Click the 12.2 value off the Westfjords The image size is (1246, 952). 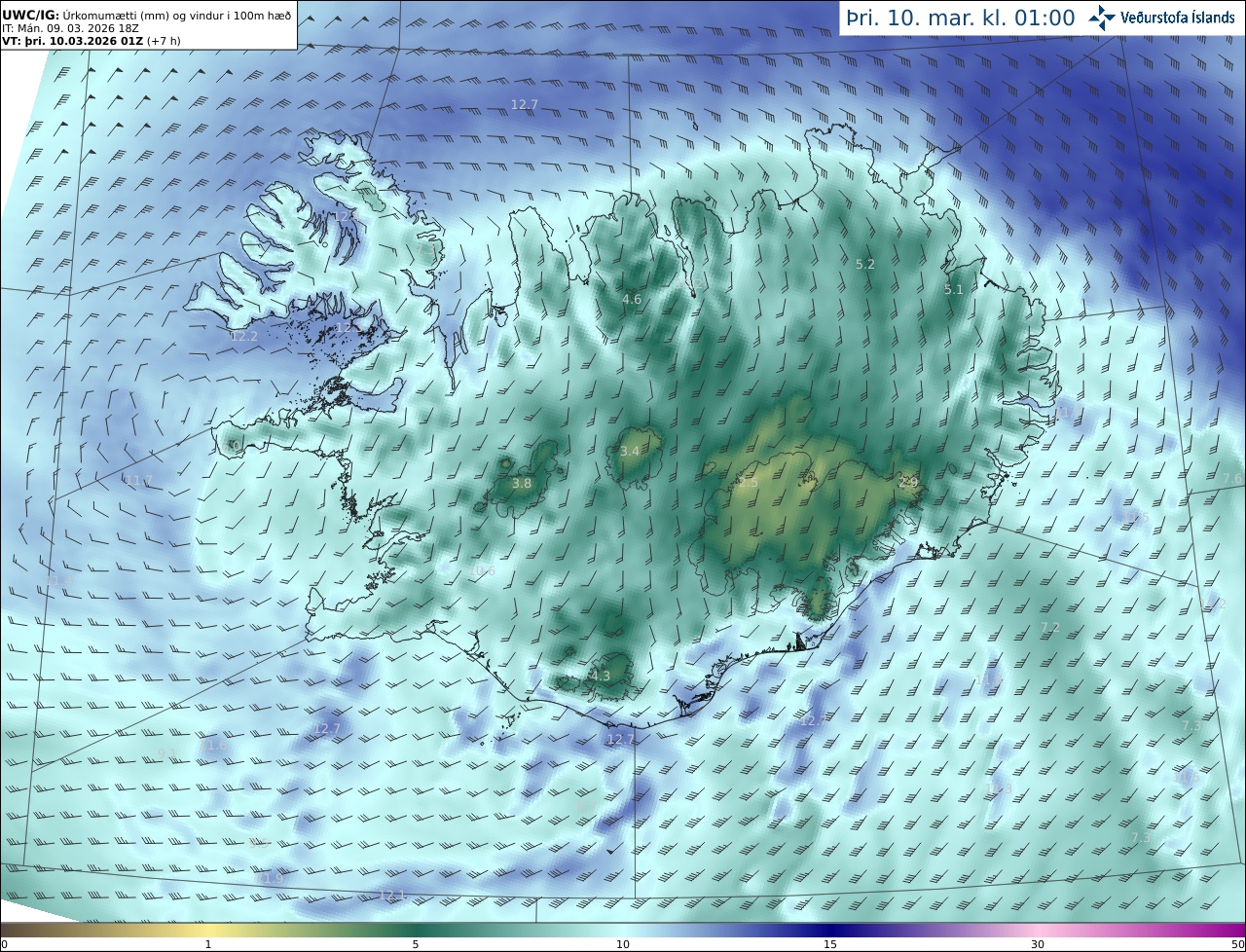(244, 336)
